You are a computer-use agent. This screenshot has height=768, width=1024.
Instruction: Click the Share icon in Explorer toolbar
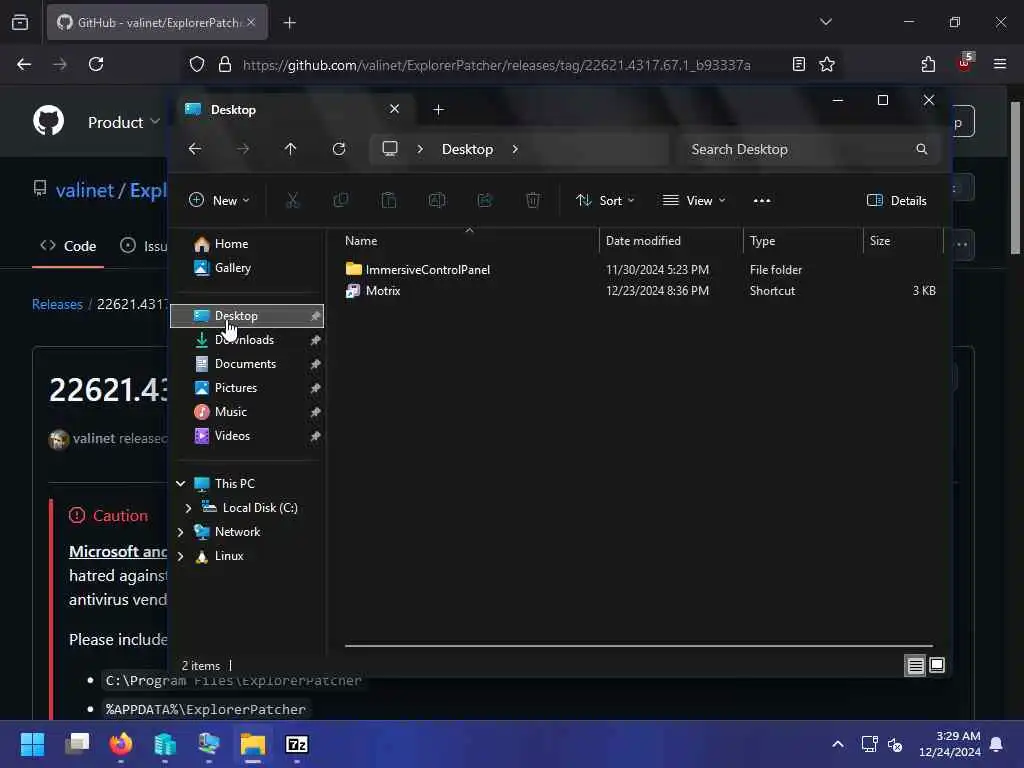(485, 200)
